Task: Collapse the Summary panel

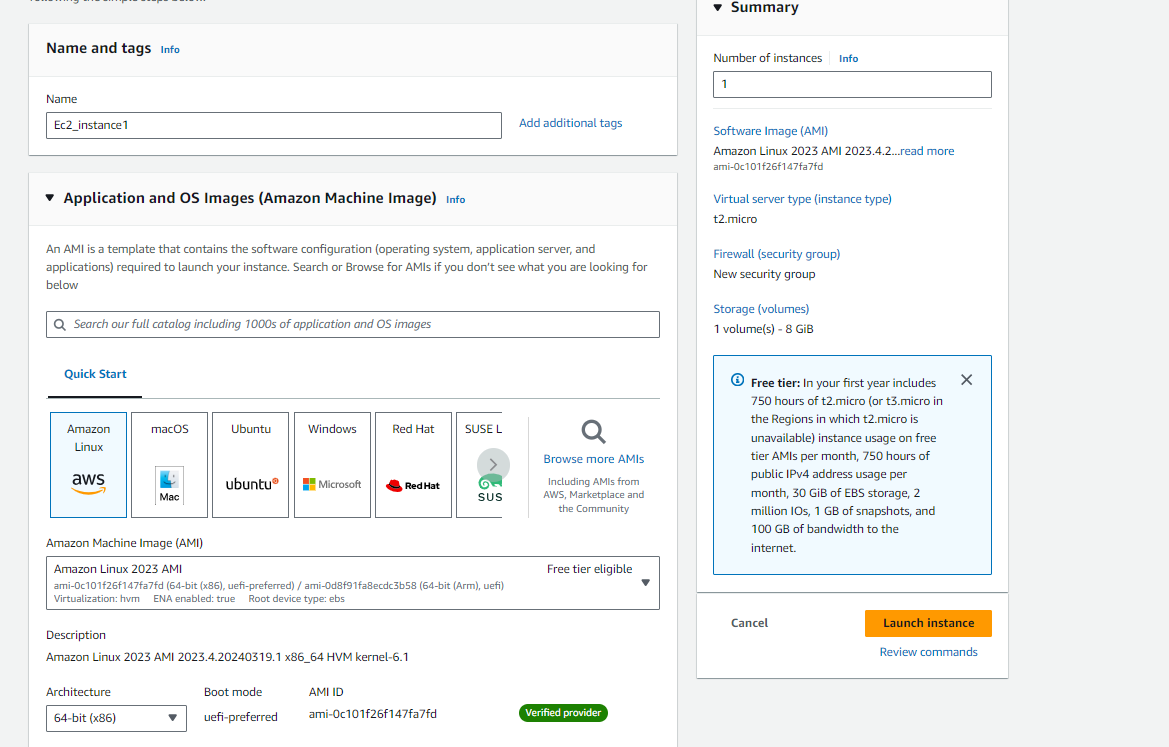Action: (x=717, y=7)
